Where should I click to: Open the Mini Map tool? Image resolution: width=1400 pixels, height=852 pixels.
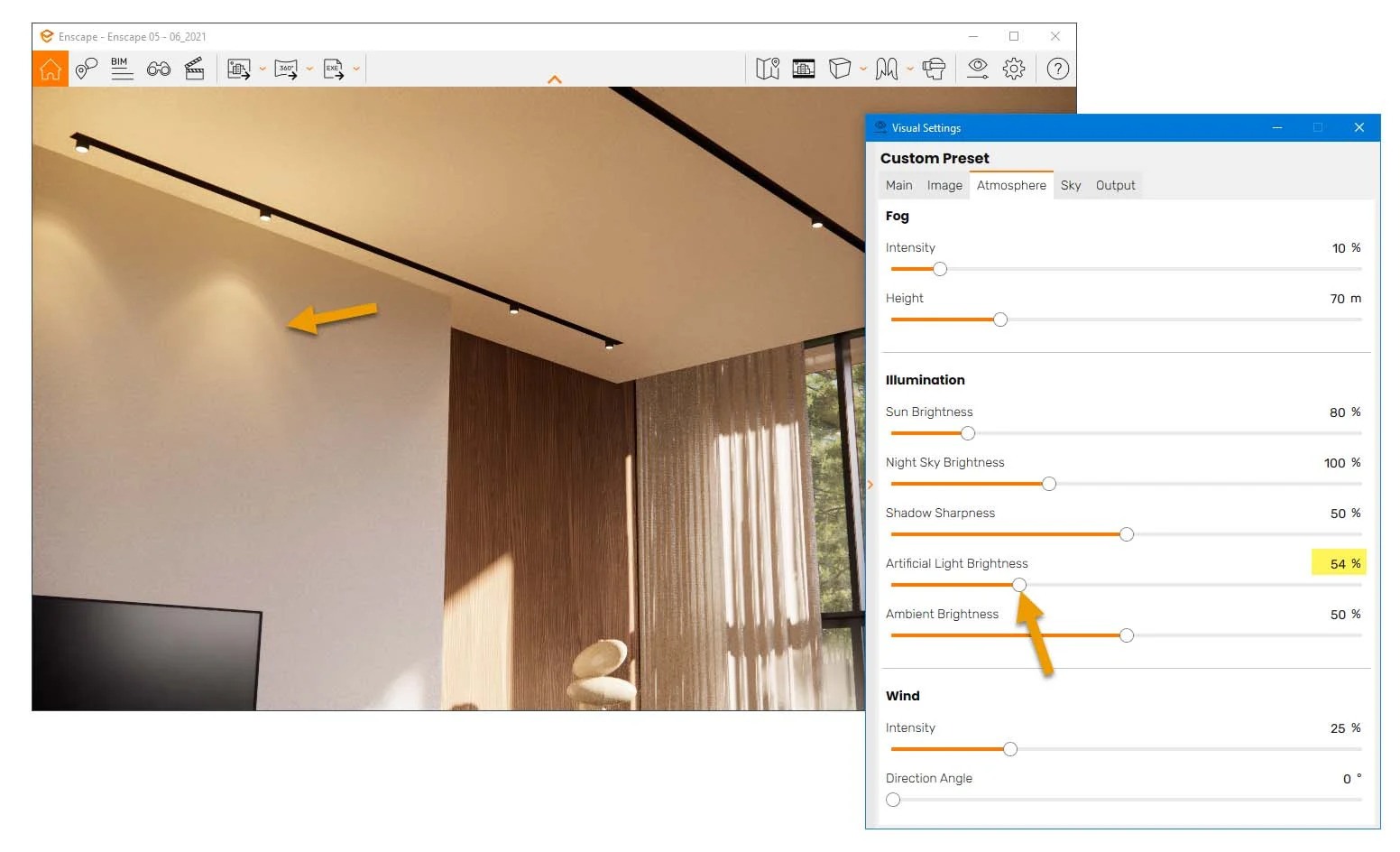point(767,69)
